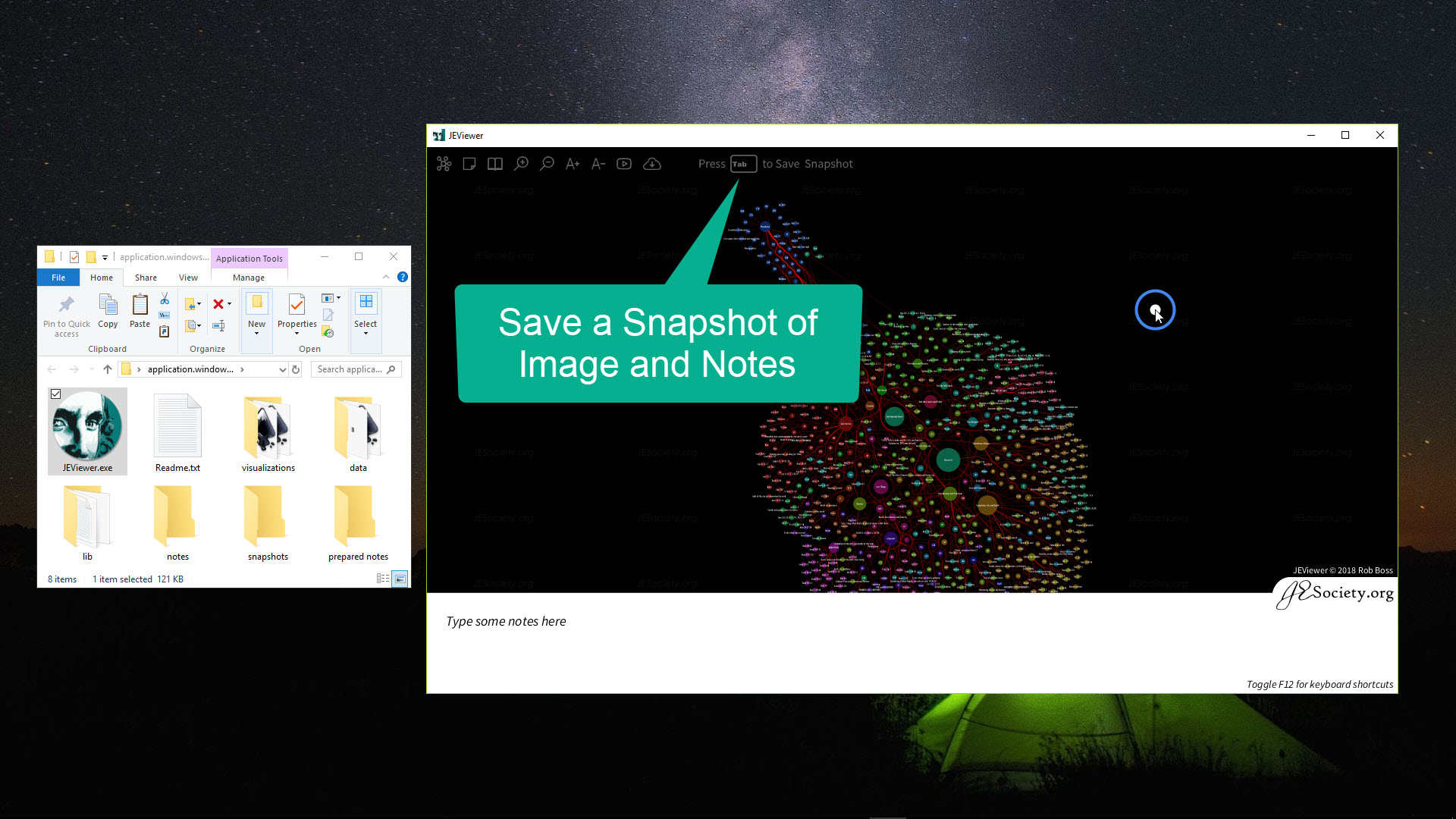This screenshot has height=819, width=1456.
Task: Select the JEViewer.exe file
Action: pyautogui.click(x=88, y=431)
